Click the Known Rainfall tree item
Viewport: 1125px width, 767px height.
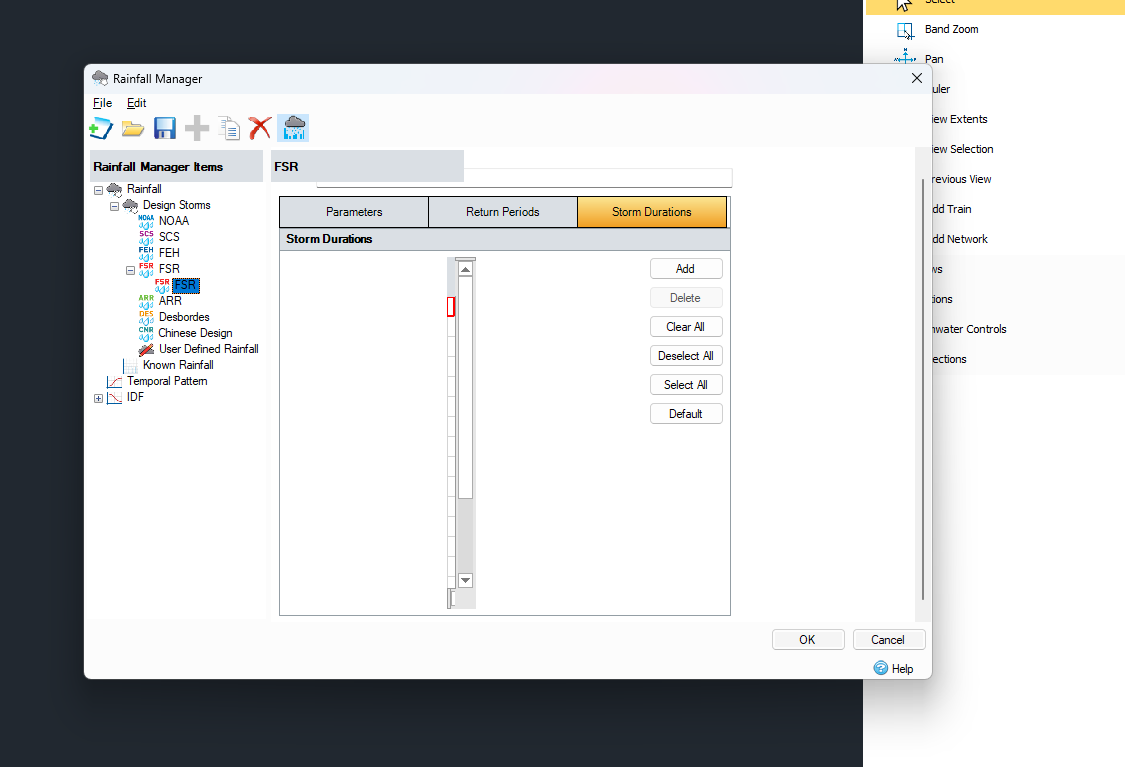click(177, 364)
